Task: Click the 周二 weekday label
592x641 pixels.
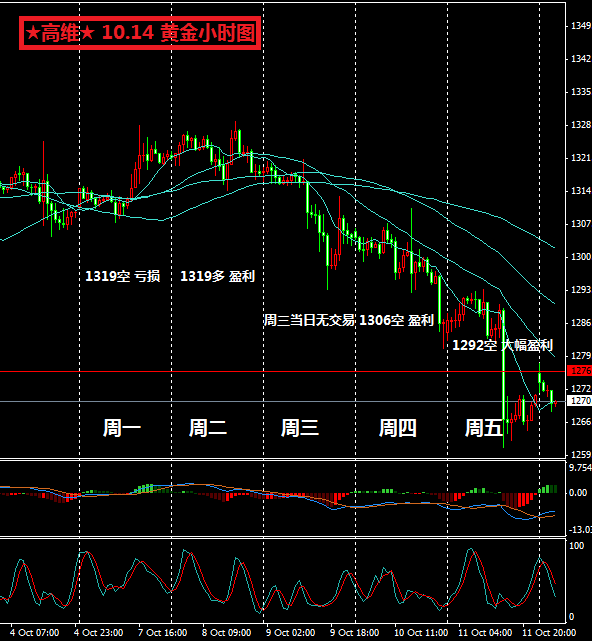Action: point(208,428)
